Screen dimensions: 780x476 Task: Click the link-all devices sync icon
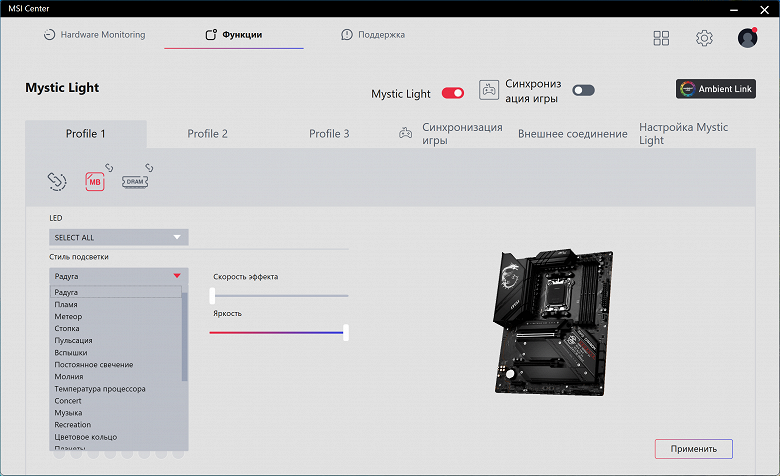[57, 180]
